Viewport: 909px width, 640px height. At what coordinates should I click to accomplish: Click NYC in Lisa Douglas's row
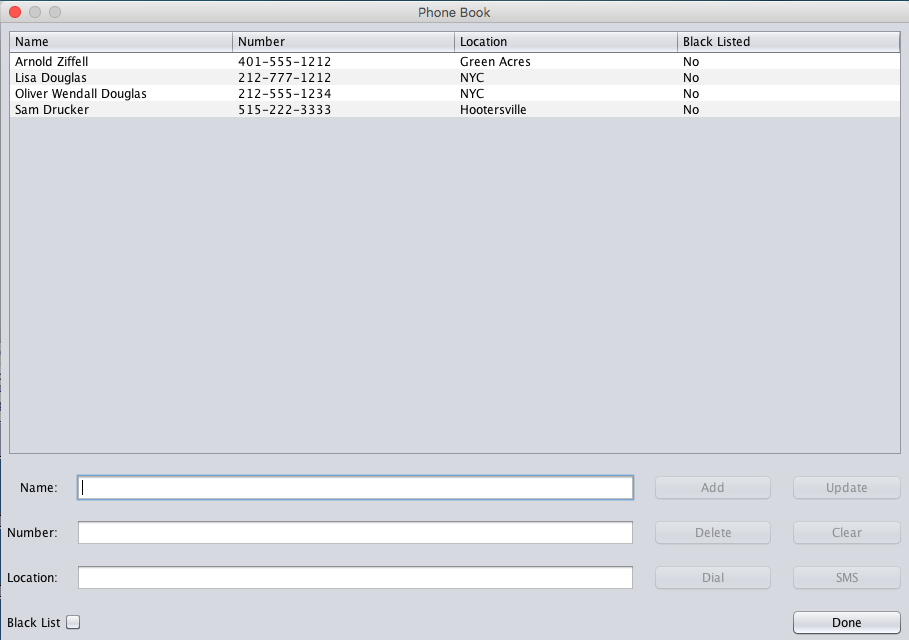coord(472,78)
